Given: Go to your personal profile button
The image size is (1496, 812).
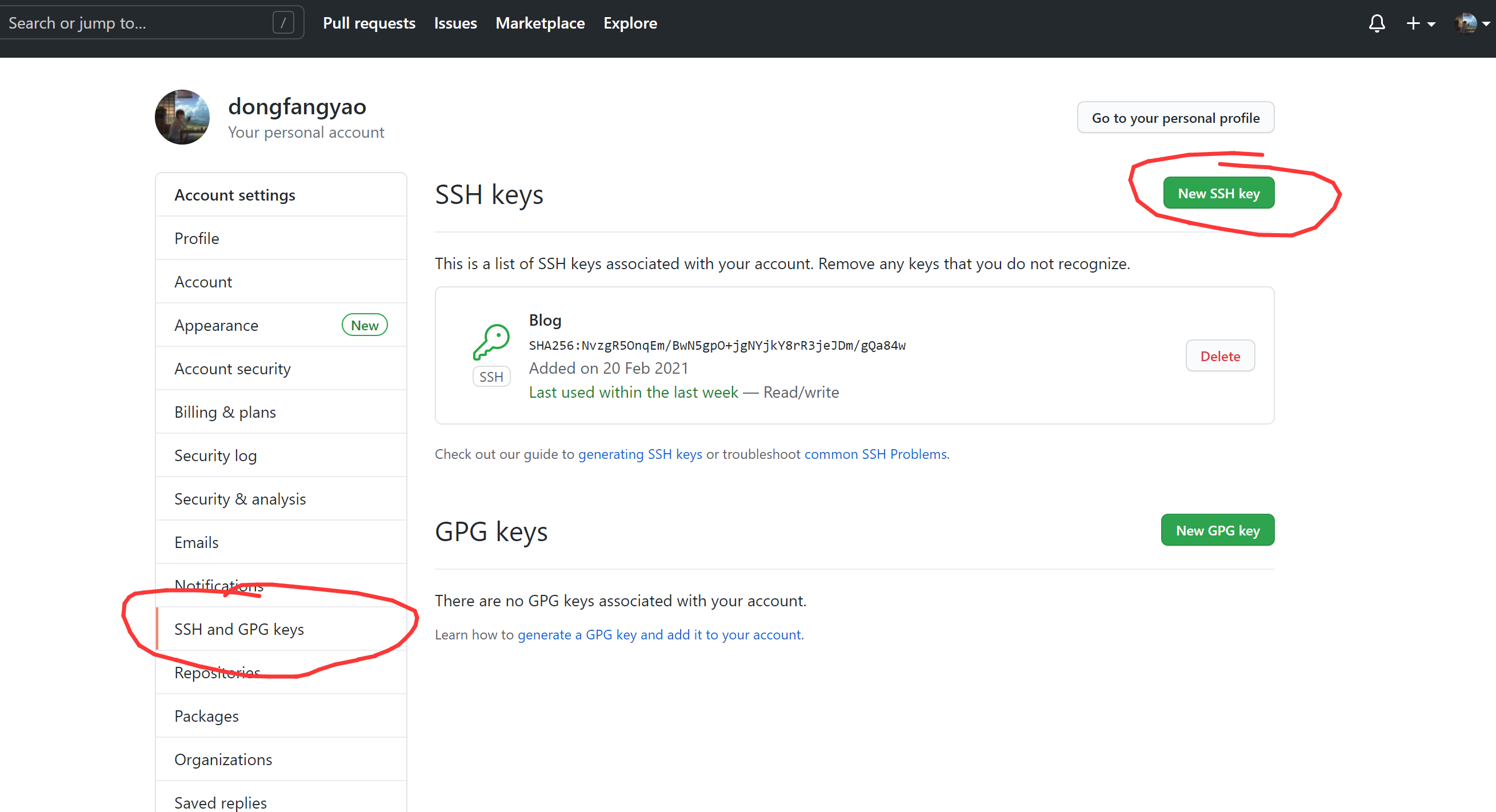Looking at the screenshot, I should click(1175, 118).
